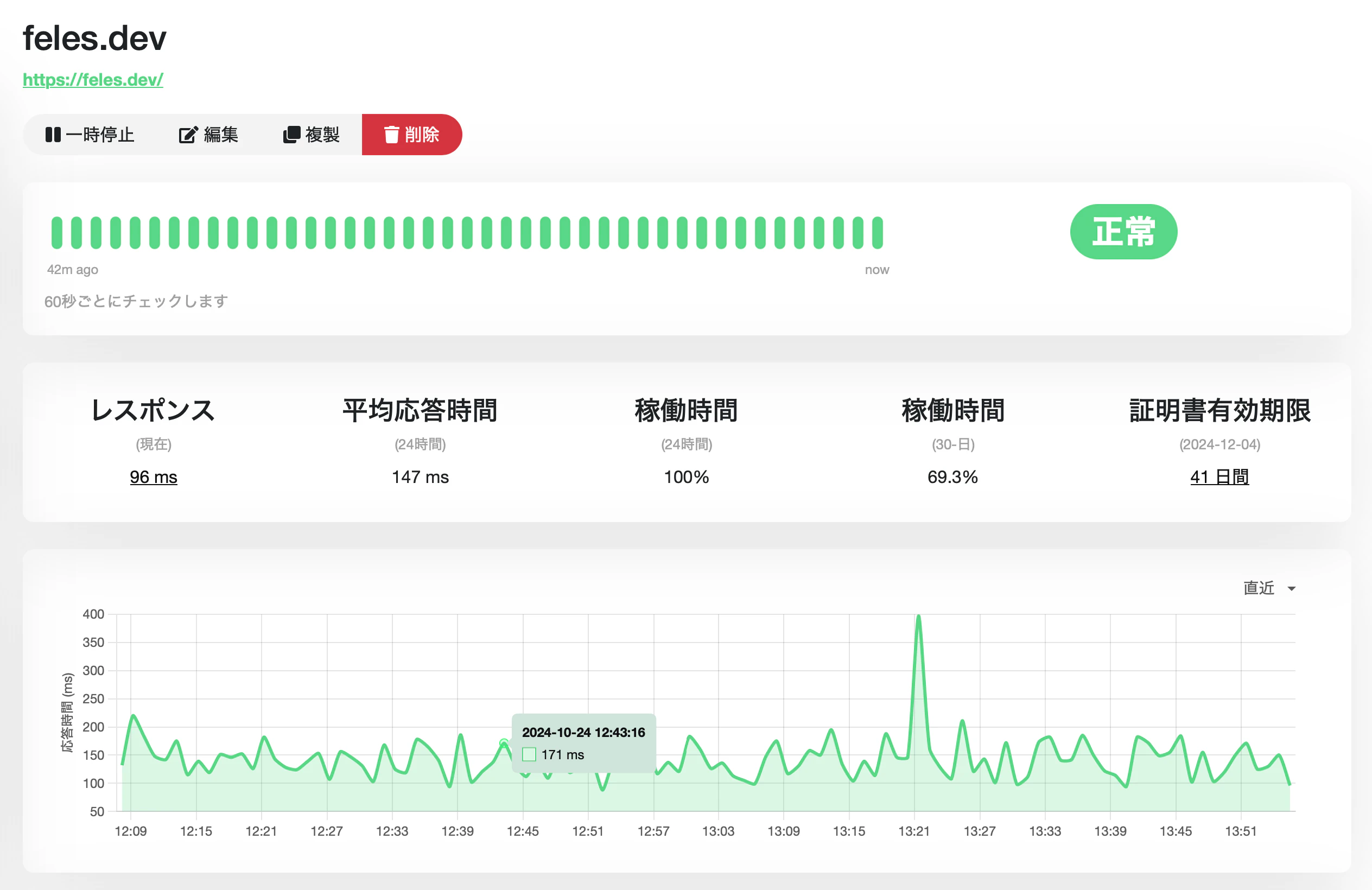This screenshot has height=890, width=1372.
Task: Click the 平均応答時間 stat heading
Action: 420,410
